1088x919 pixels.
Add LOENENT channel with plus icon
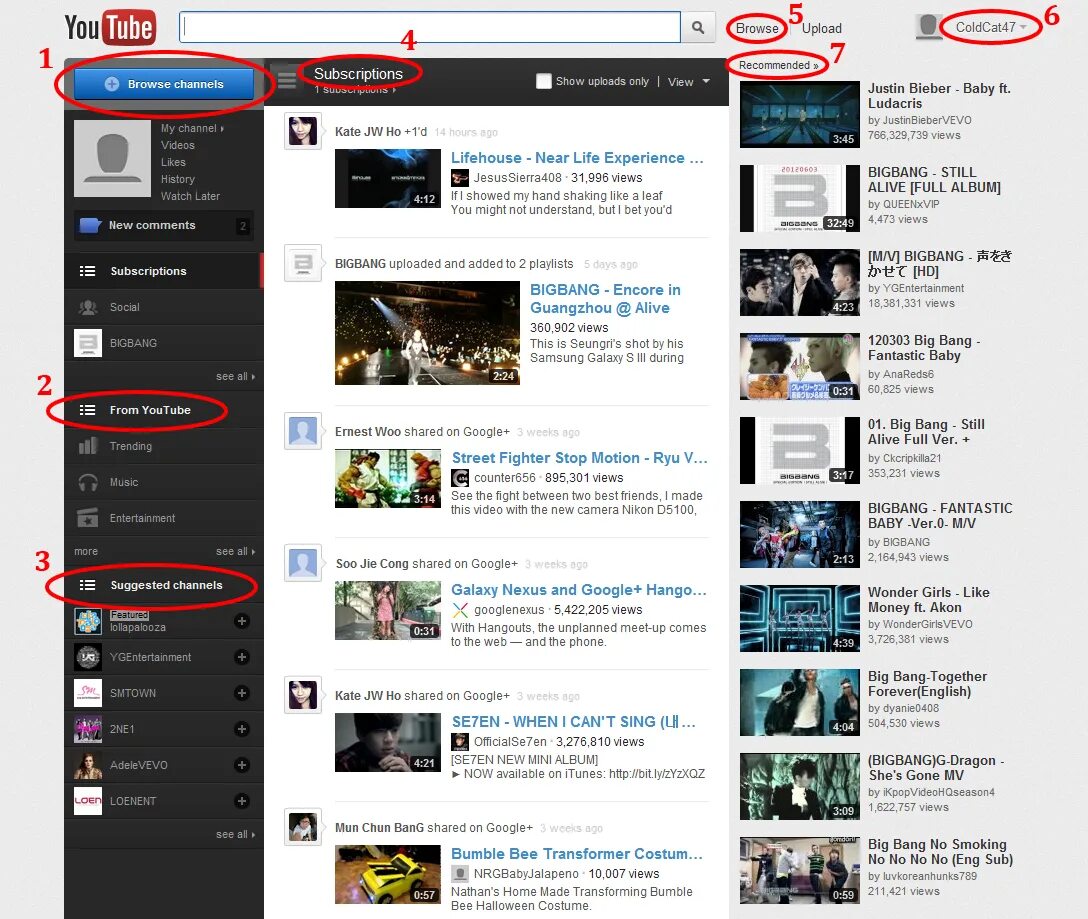tap(241, 801)
